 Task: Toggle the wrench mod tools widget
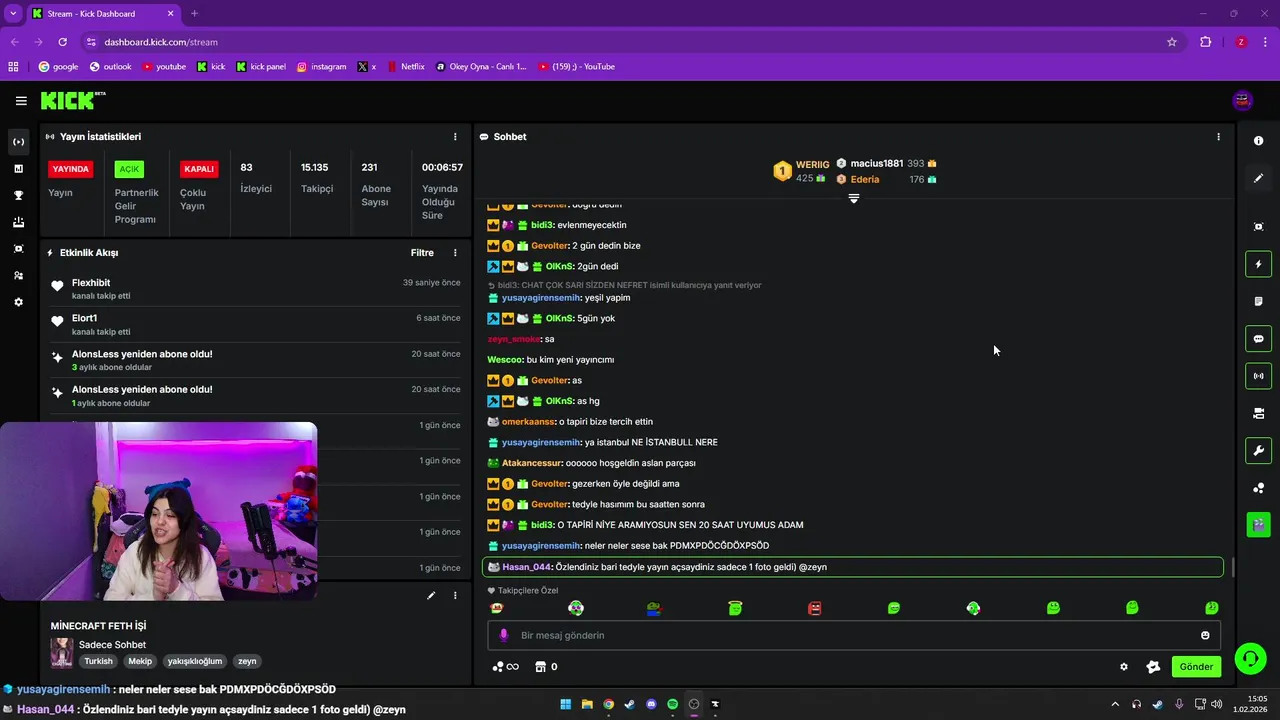point(1258,450)
